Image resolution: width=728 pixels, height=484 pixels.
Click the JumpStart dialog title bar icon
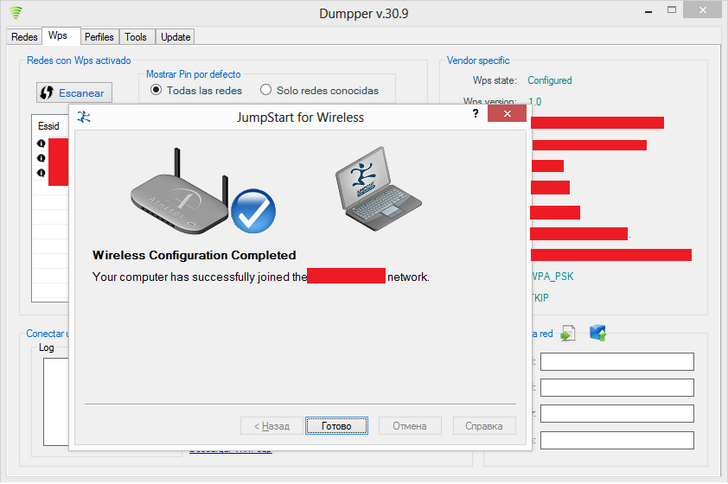(x=84, y=117)
